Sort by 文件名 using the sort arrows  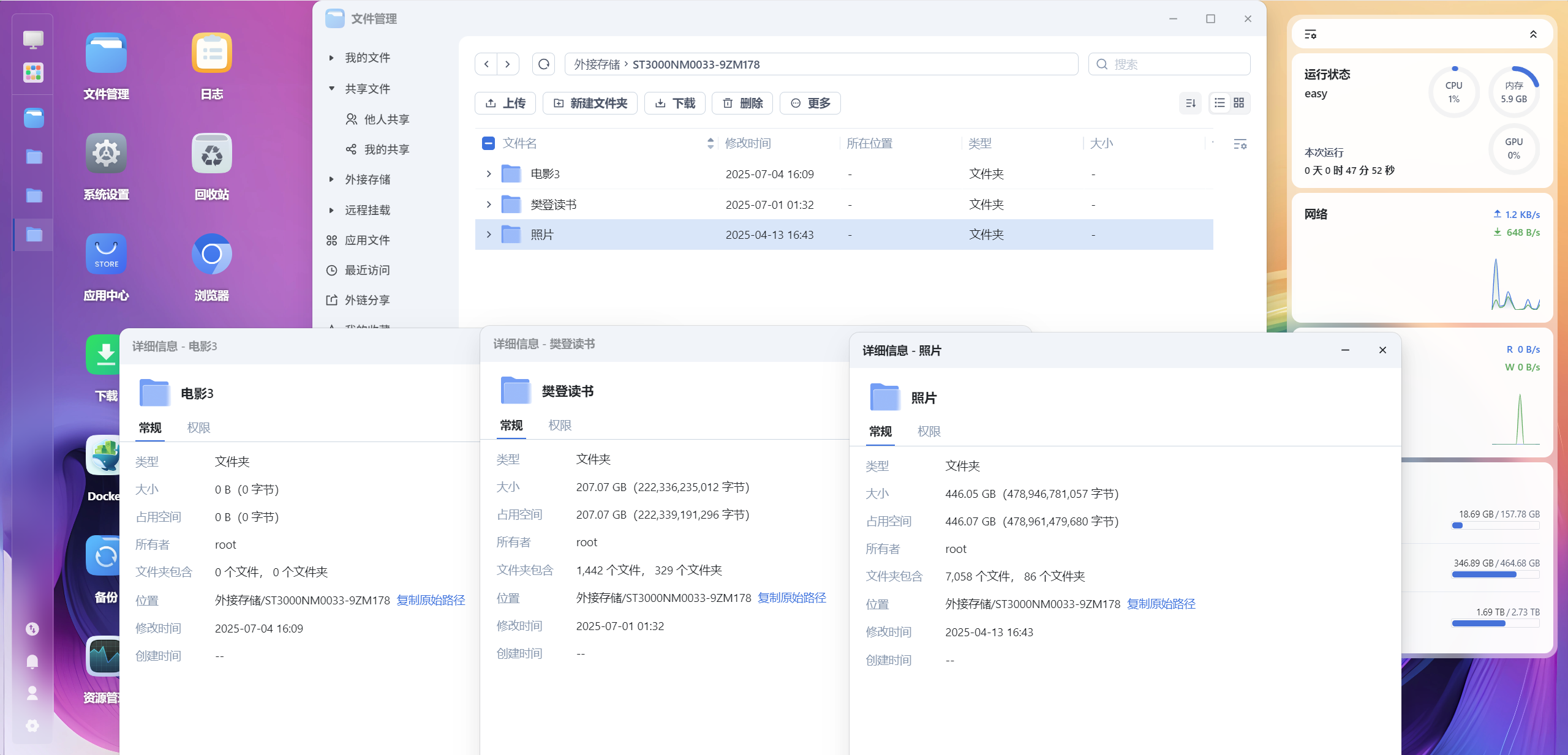710,143
